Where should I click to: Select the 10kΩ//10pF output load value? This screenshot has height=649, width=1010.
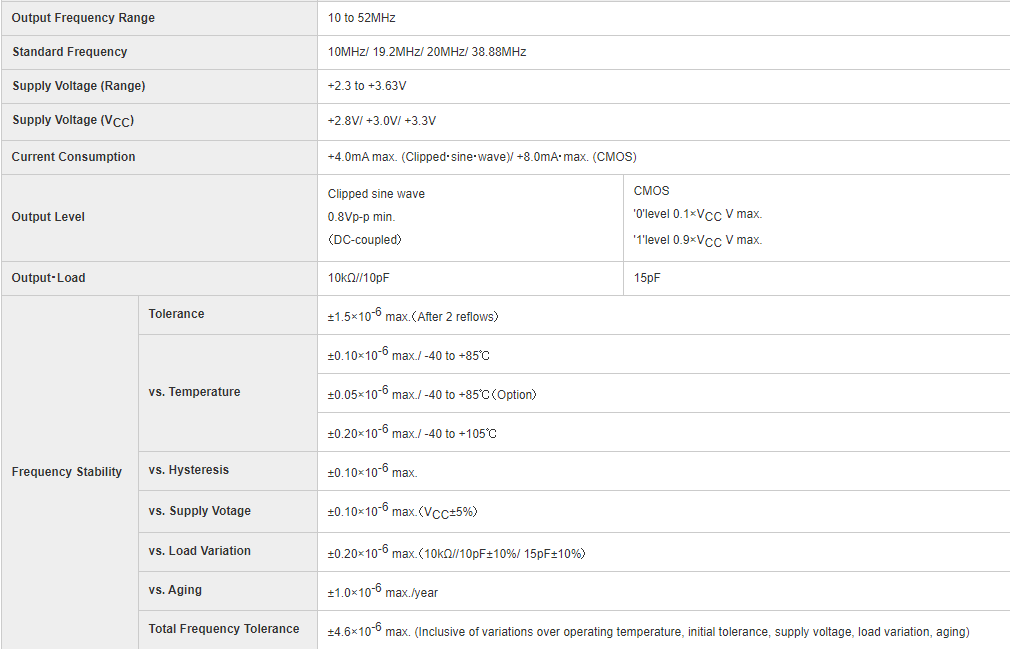coord(357,278)
